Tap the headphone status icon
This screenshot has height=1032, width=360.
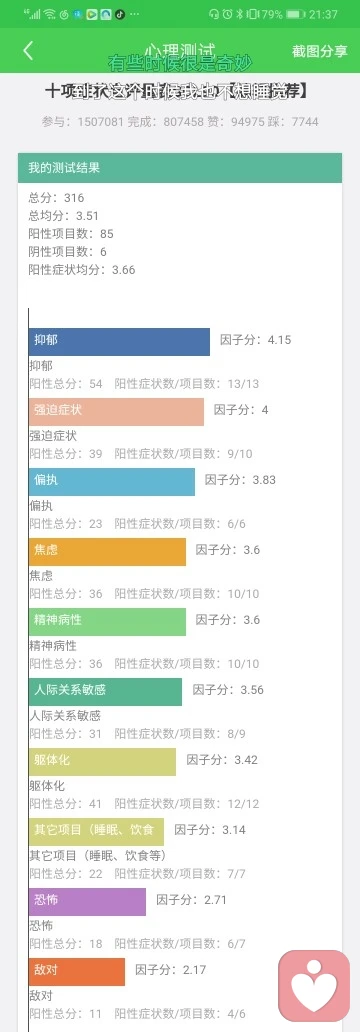click(214, 14)
